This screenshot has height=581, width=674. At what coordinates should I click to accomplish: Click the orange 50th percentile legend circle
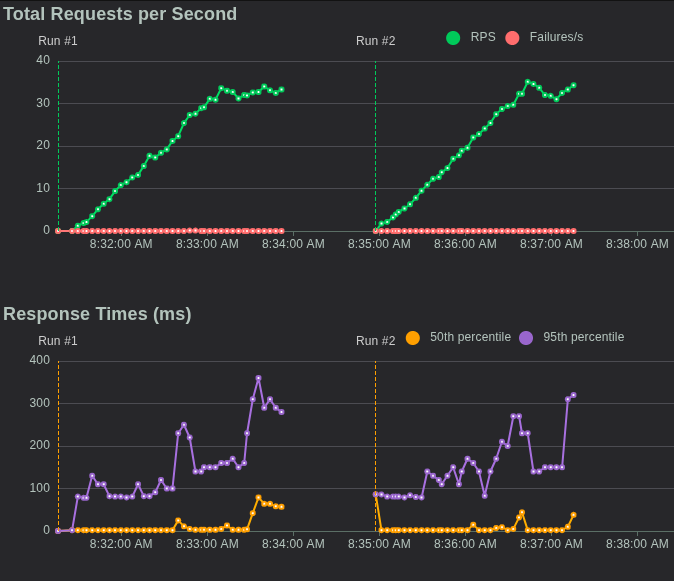pyautogui.click(x=413, y=338)
